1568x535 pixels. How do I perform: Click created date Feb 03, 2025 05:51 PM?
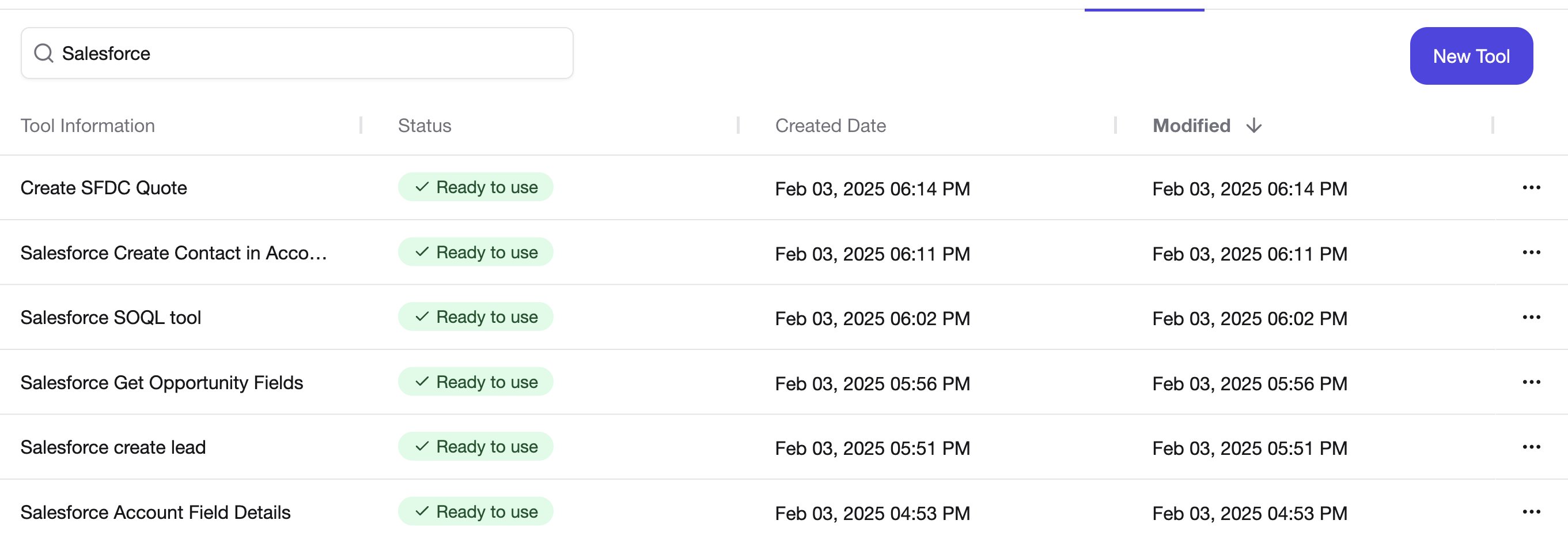point(872,449)
